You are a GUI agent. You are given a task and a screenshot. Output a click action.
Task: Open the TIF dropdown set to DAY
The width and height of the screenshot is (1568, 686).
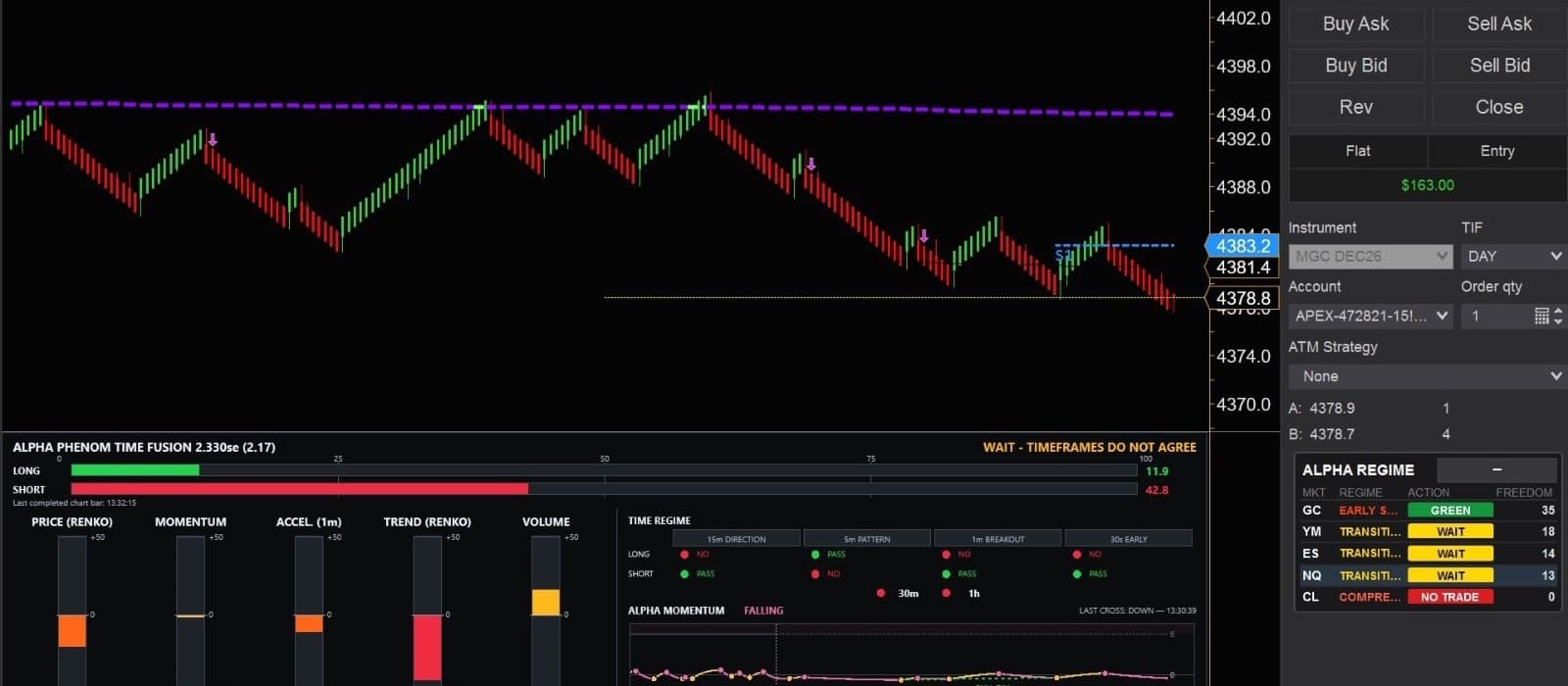point(1513,256)
